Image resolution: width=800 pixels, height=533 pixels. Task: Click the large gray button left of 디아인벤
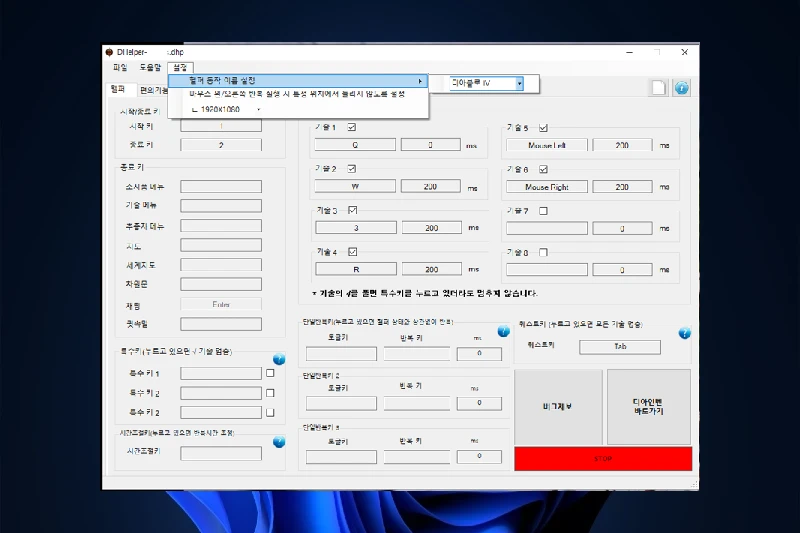558,407
